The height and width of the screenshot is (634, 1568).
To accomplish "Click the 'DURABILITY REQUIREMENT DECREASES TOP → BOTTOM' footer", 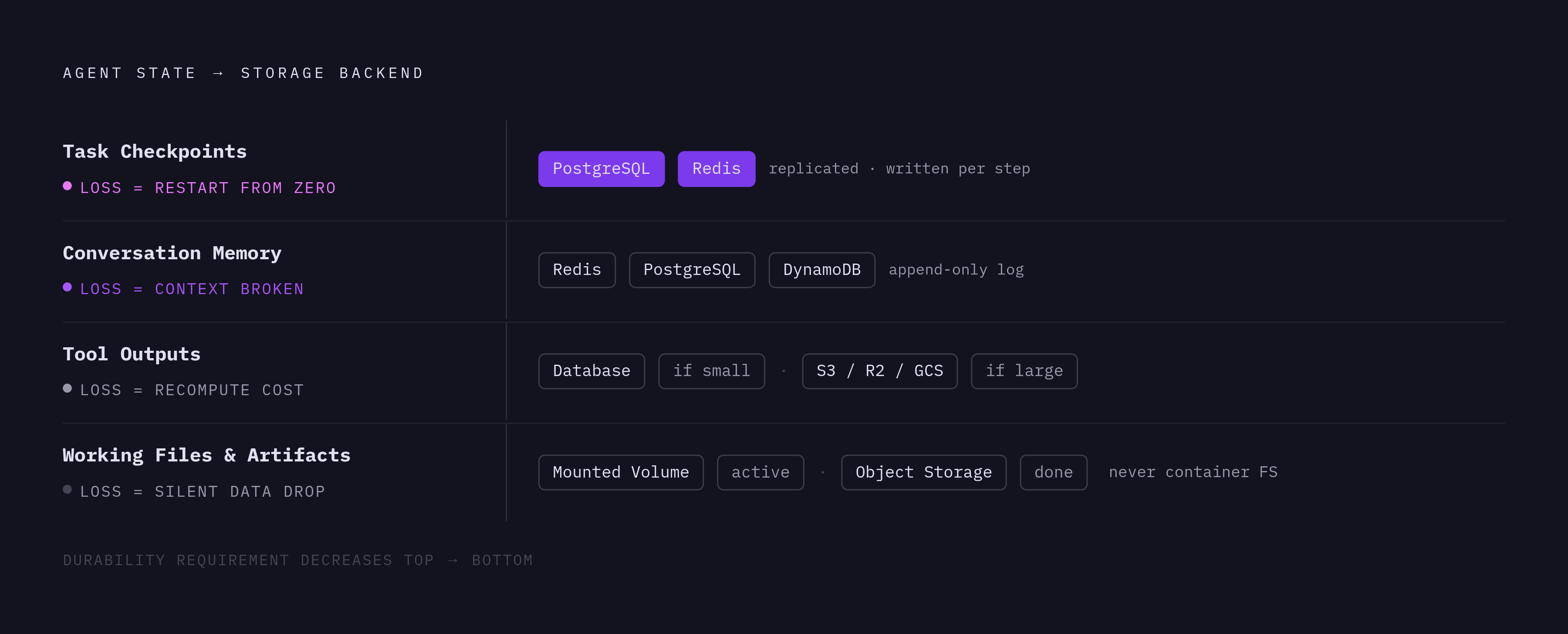I will click(297, 559).
